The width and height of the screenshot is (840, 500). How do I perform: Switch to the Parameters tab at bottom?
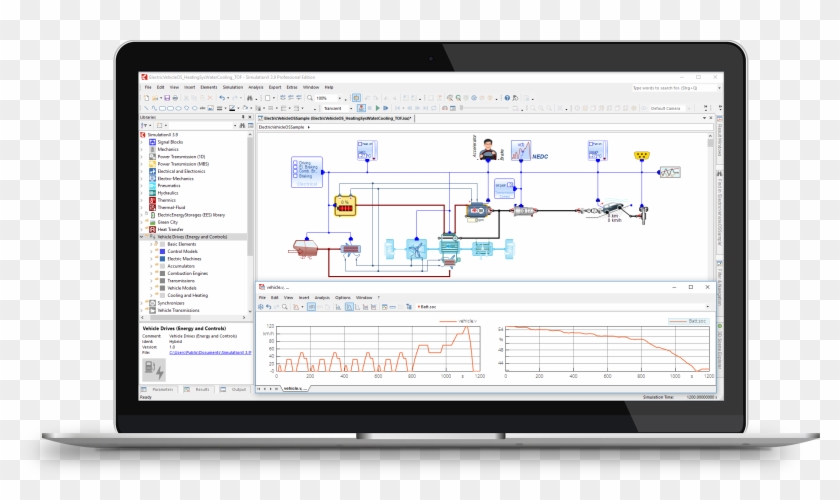tap(158, 390)
